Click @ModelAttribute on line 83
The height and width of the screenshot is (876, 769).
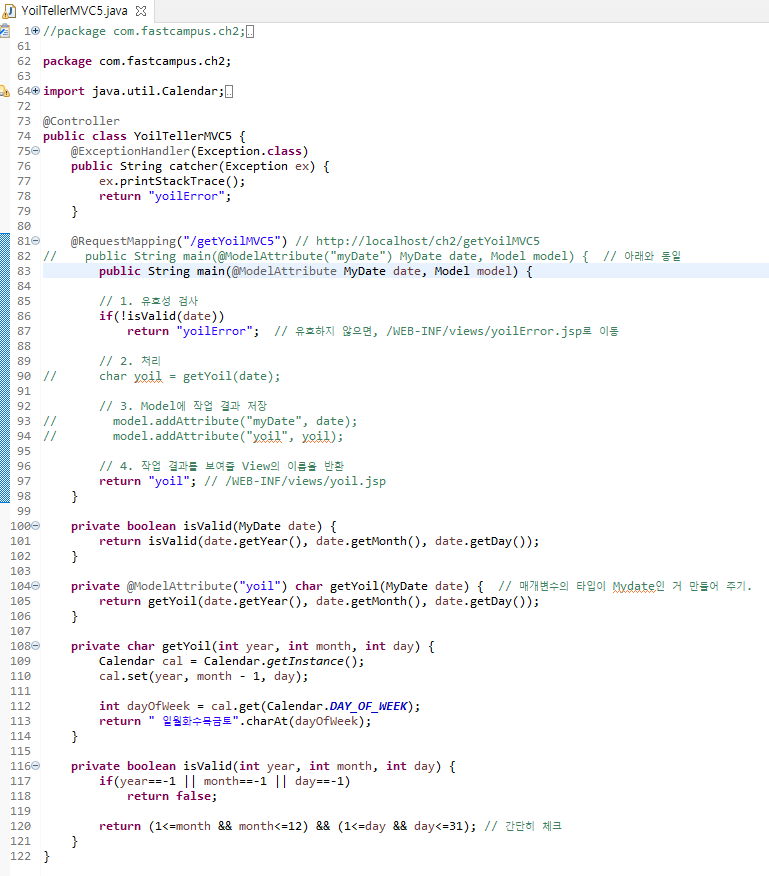tap(284, 272)
